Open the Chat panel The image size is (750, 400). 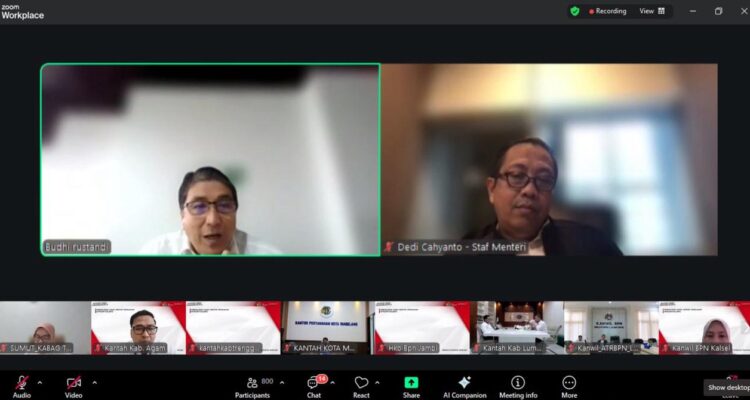click(314, 384)
